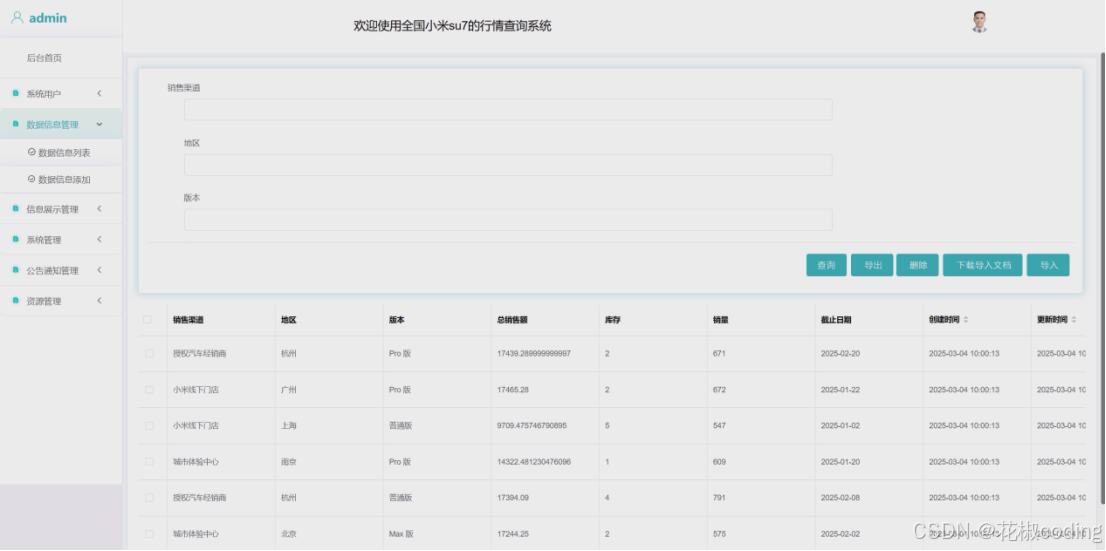This screenshot has height=551, width=1106.
Task: Open the 数据信息列表 submenu item
Action: coord(64,152)
